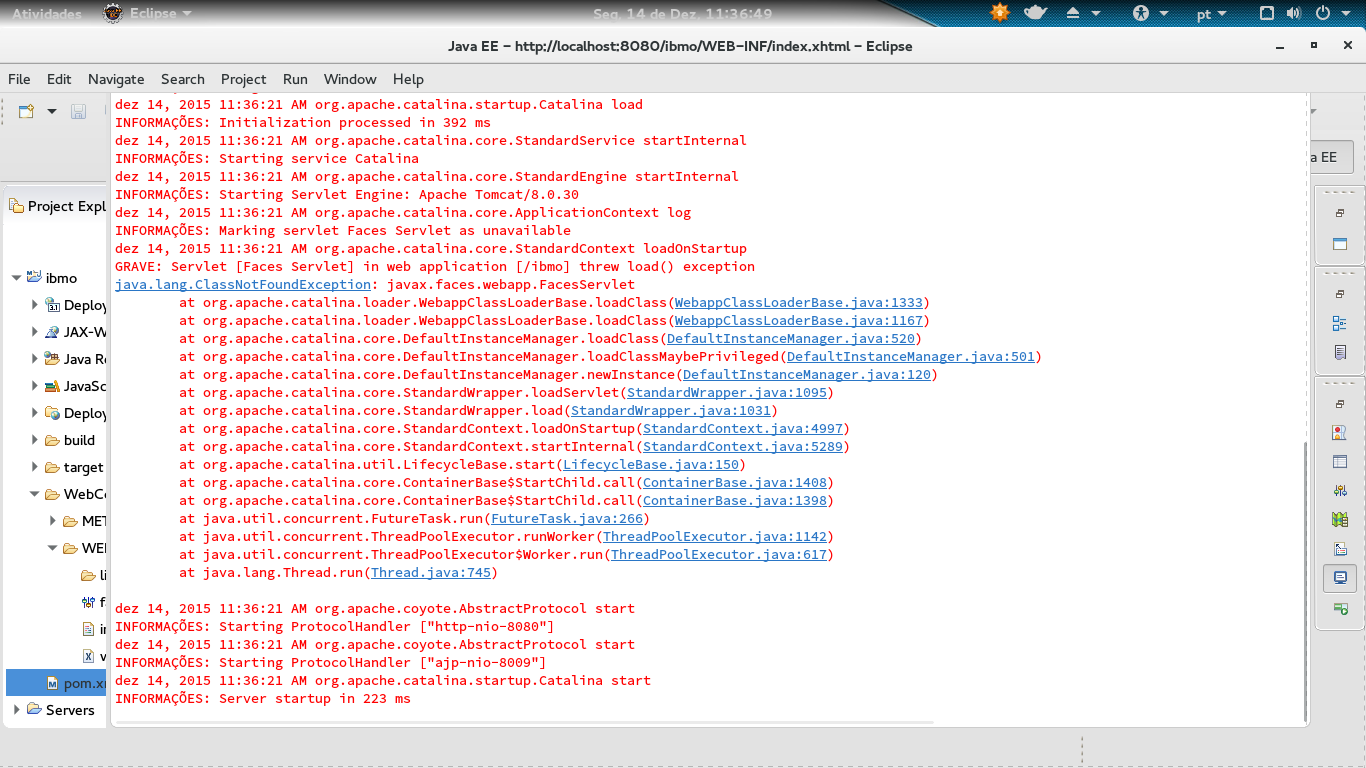The image size is (1366, 768).
Task: Open FutureTask.java:266 link
Action: coord(567,518)
